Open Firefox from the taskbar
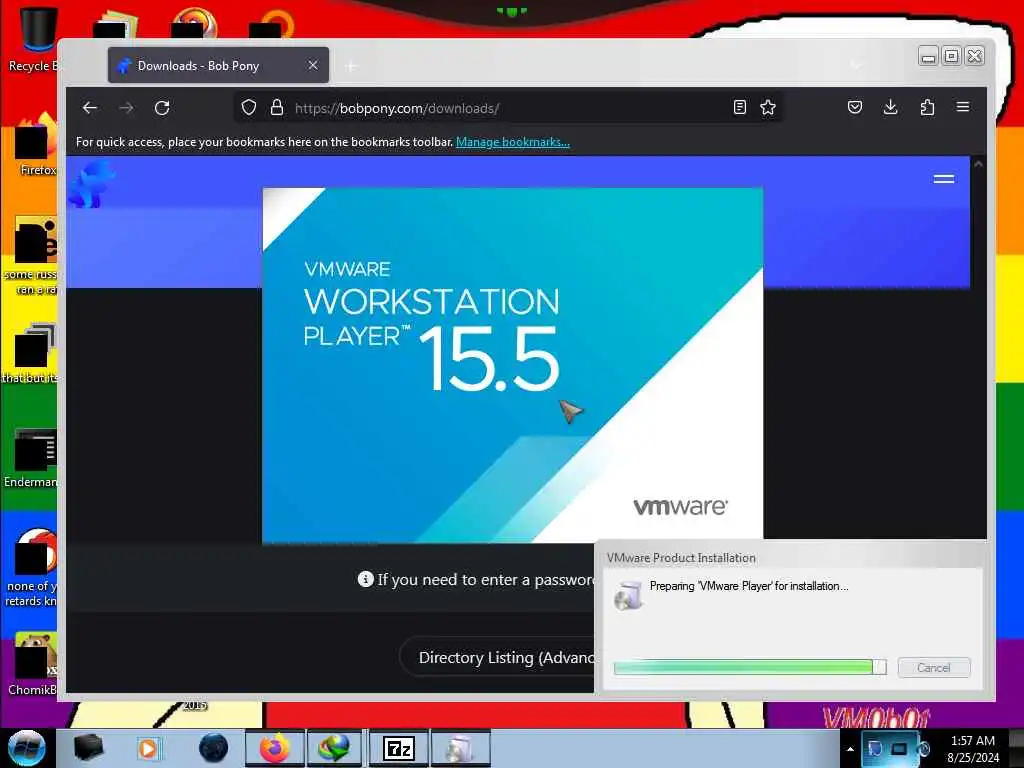The image size is (1024, 768). pyautogui.click(x=275, y=748)
